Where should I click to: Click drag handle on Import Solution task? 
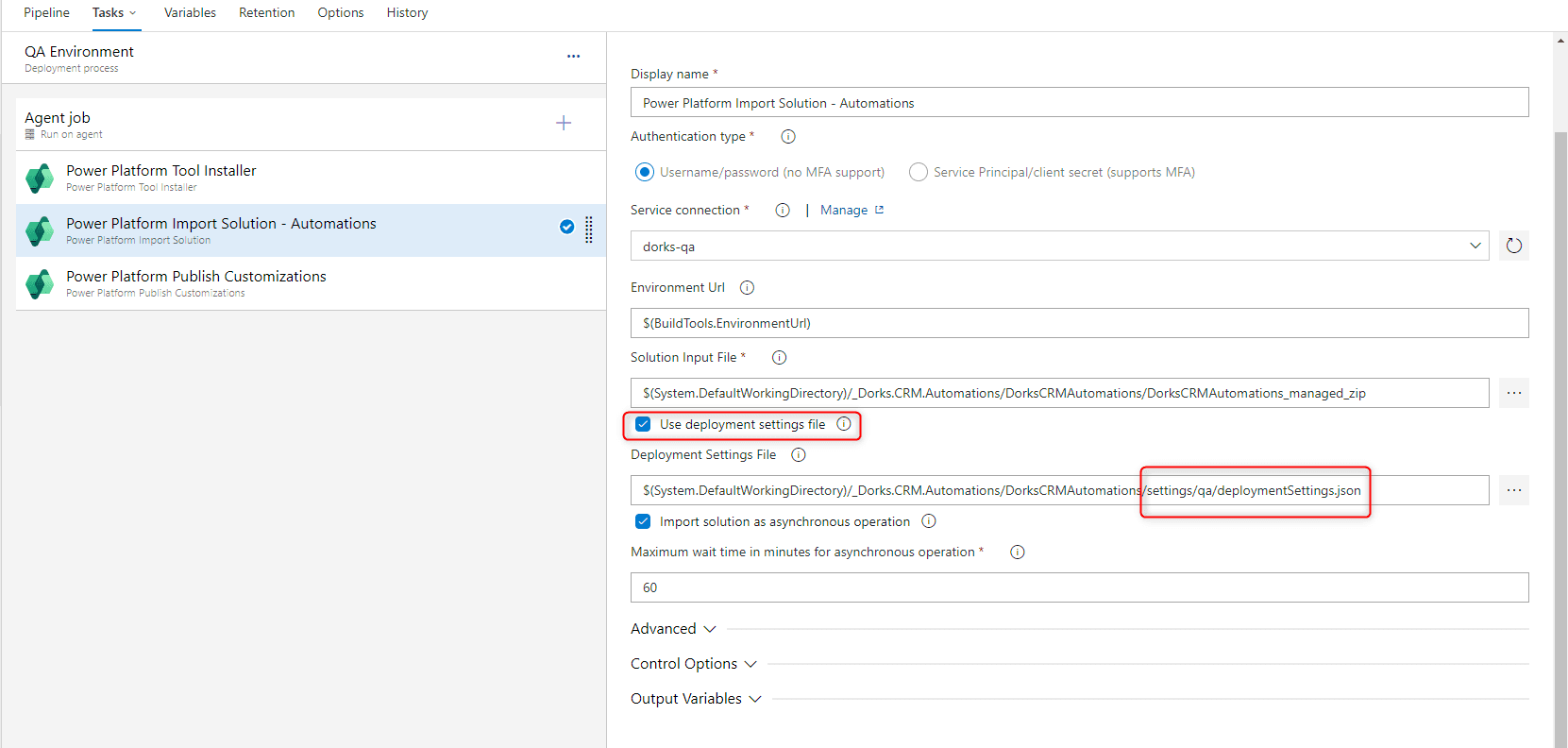coord(589,229)
